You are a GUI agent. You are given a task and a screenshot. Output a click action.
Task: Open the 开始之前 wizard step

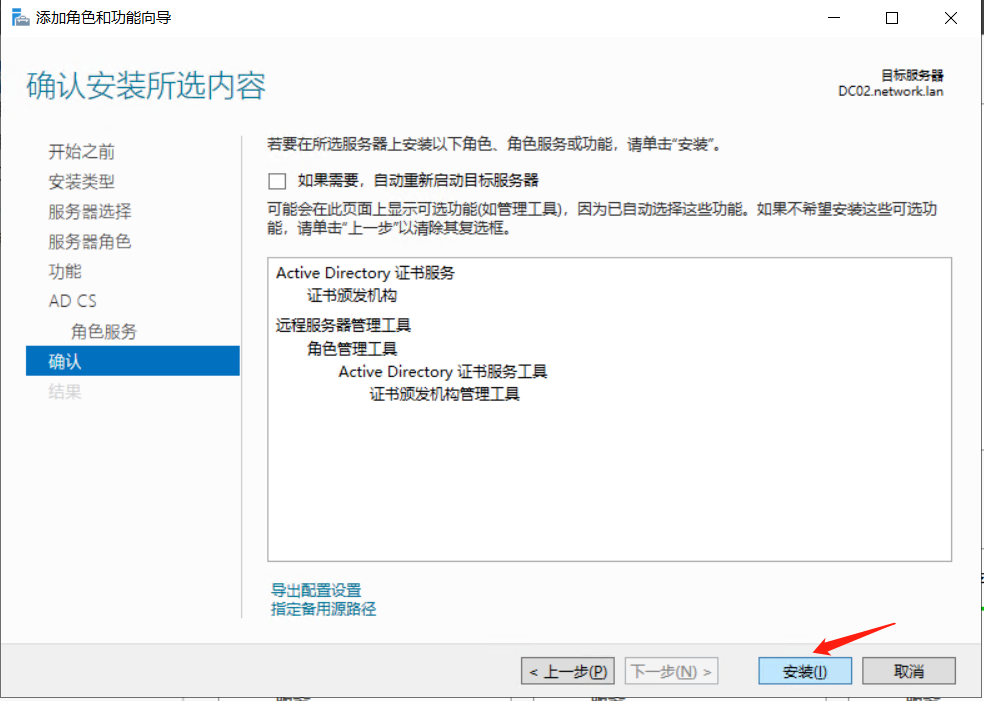tap(82, 151)
